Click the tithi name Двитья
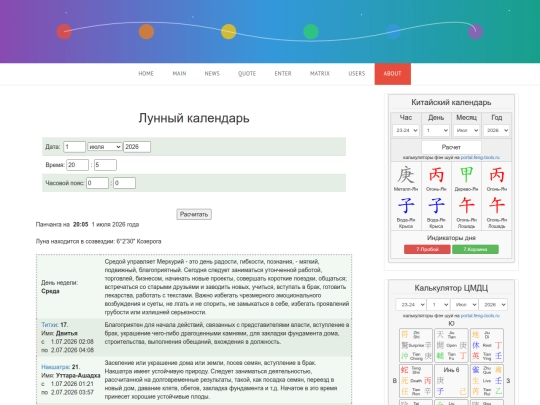540x405 pixels. [66, 333]
